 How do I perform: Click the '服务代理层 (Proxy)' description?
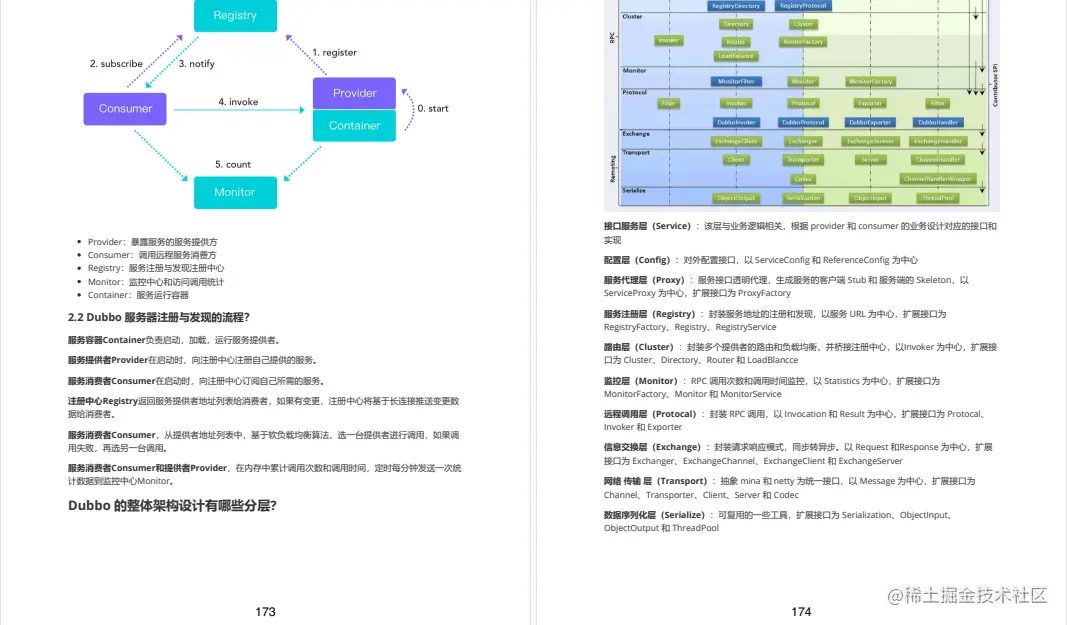[x=786, y=287]
